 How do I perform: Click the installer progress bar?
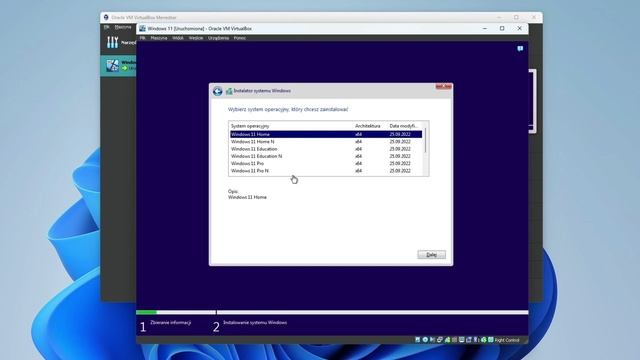click(x=332, y=312)
